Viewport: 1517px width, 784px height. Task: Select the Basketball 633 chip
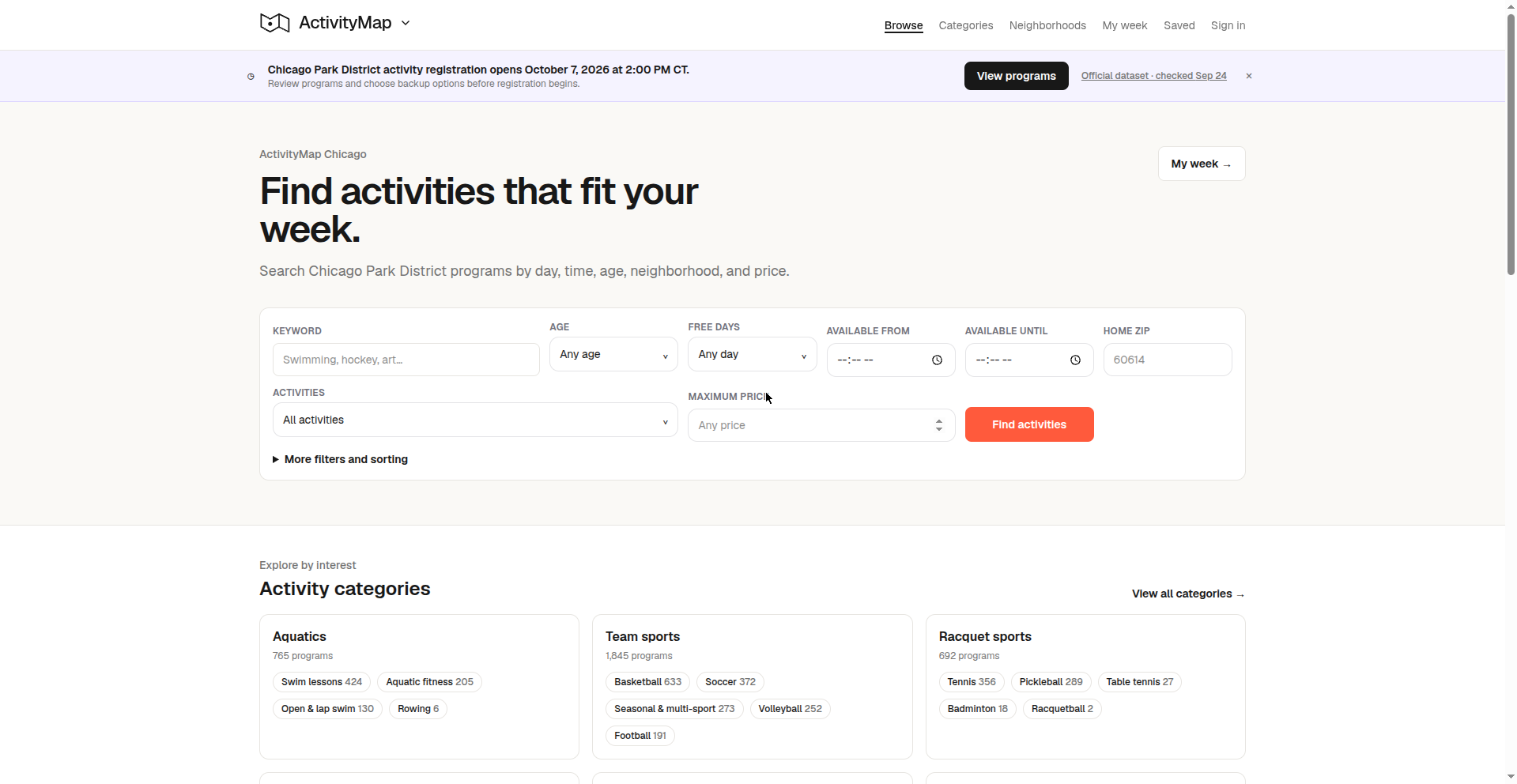(647, 682)
